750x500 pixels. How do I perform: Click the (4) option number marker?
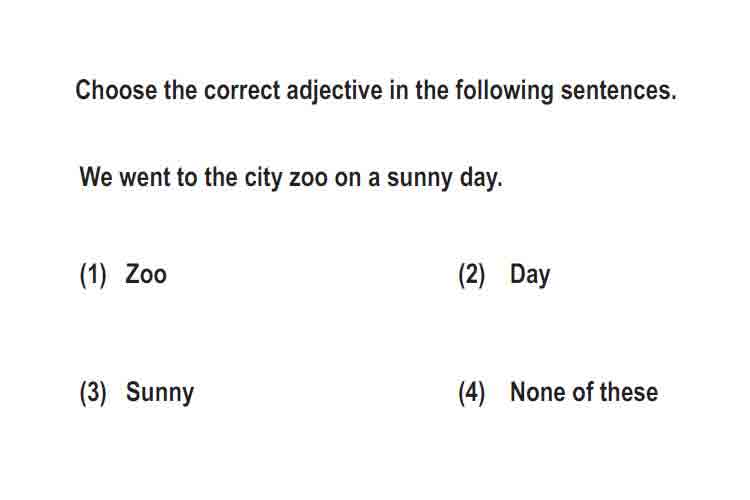click(472, 393)
